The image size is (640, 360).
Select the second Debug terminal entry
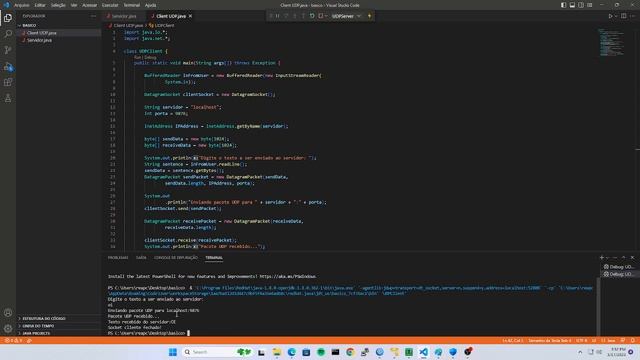tap(619, 274)
